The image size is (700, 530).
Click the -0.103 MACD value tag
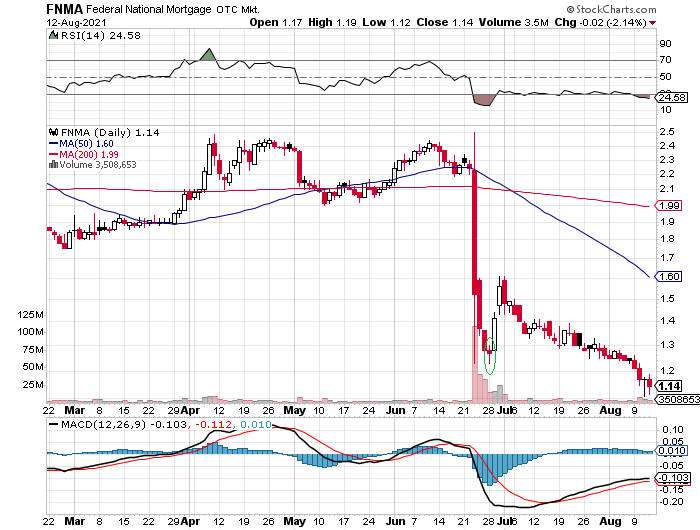673,478
